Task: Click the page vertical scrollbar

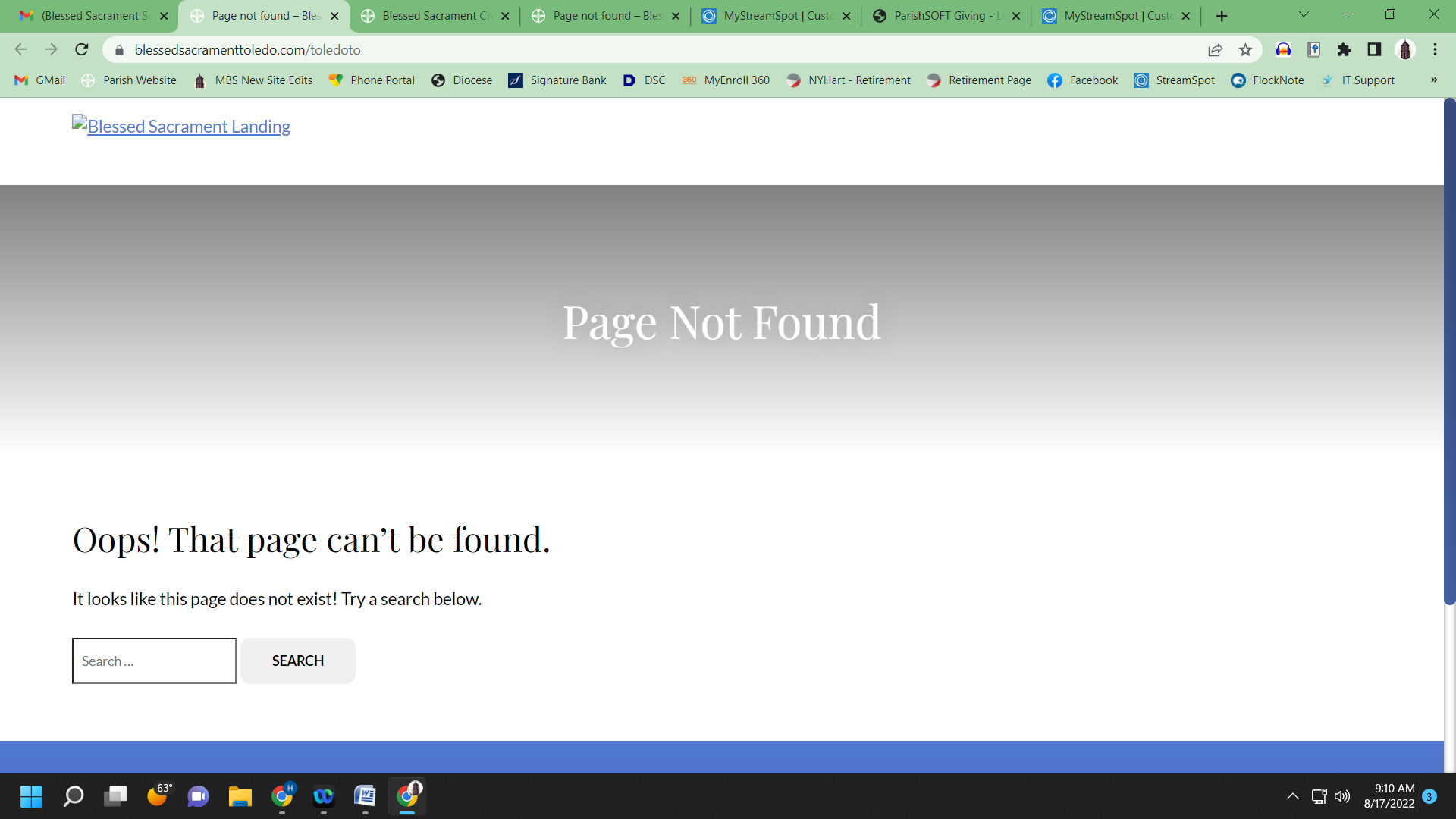Action: pyautogui.click(x=1449, y=349)
